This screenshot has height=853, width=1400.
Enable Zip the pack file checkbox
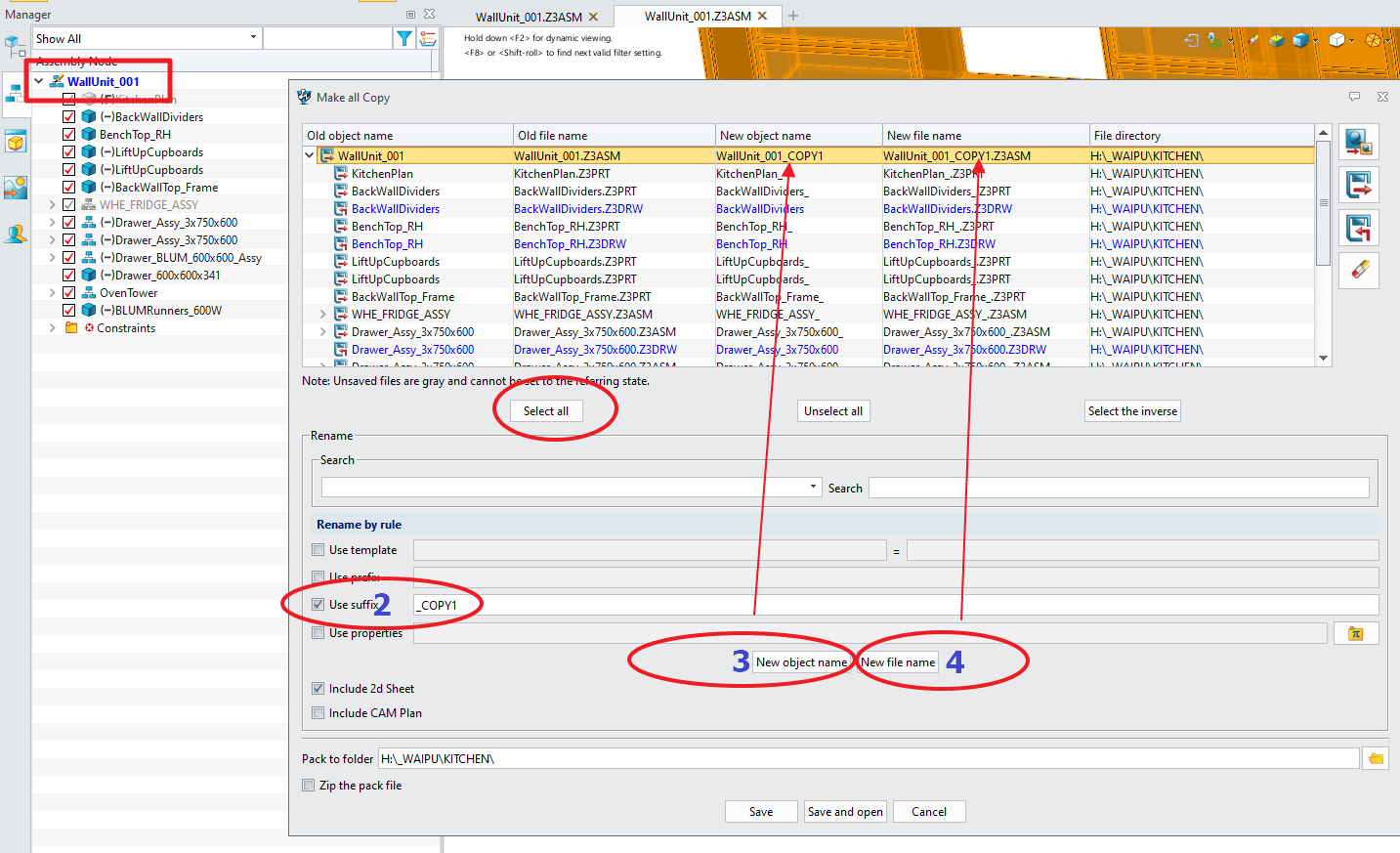coord(309,786)
